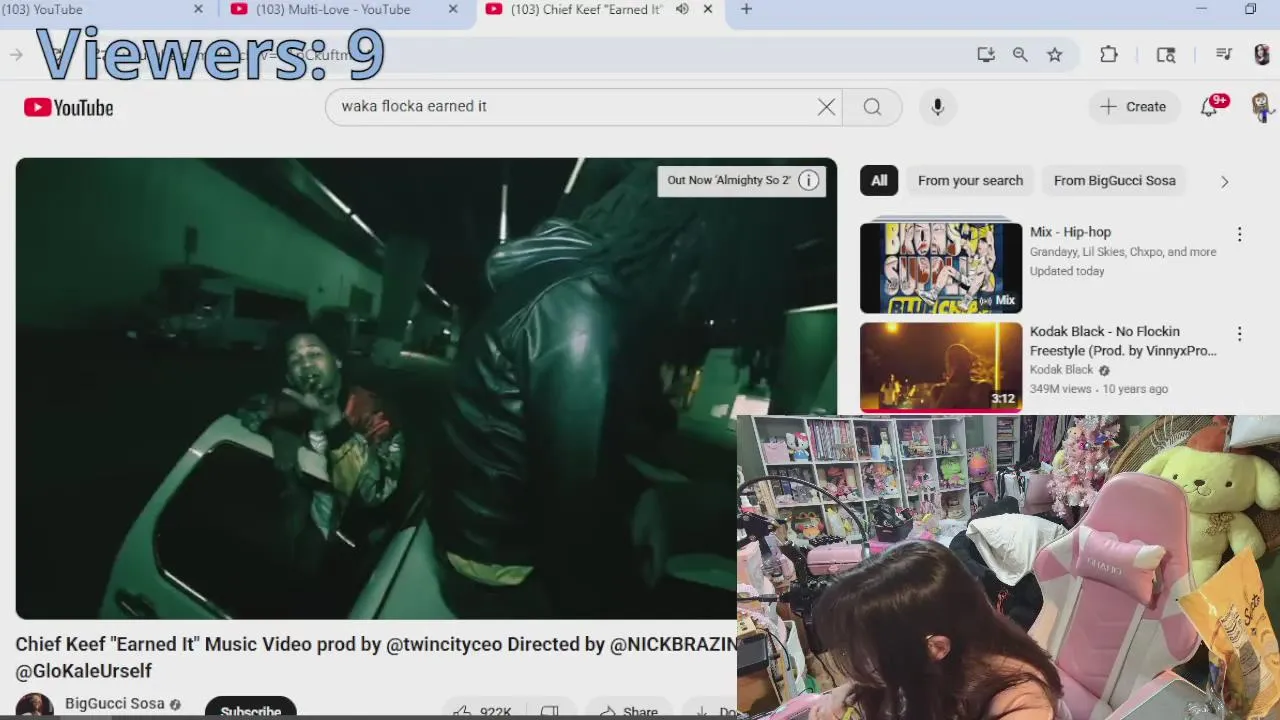Open the tab search icon in toolbar

pyautogui.click(x=1166, y=55)
